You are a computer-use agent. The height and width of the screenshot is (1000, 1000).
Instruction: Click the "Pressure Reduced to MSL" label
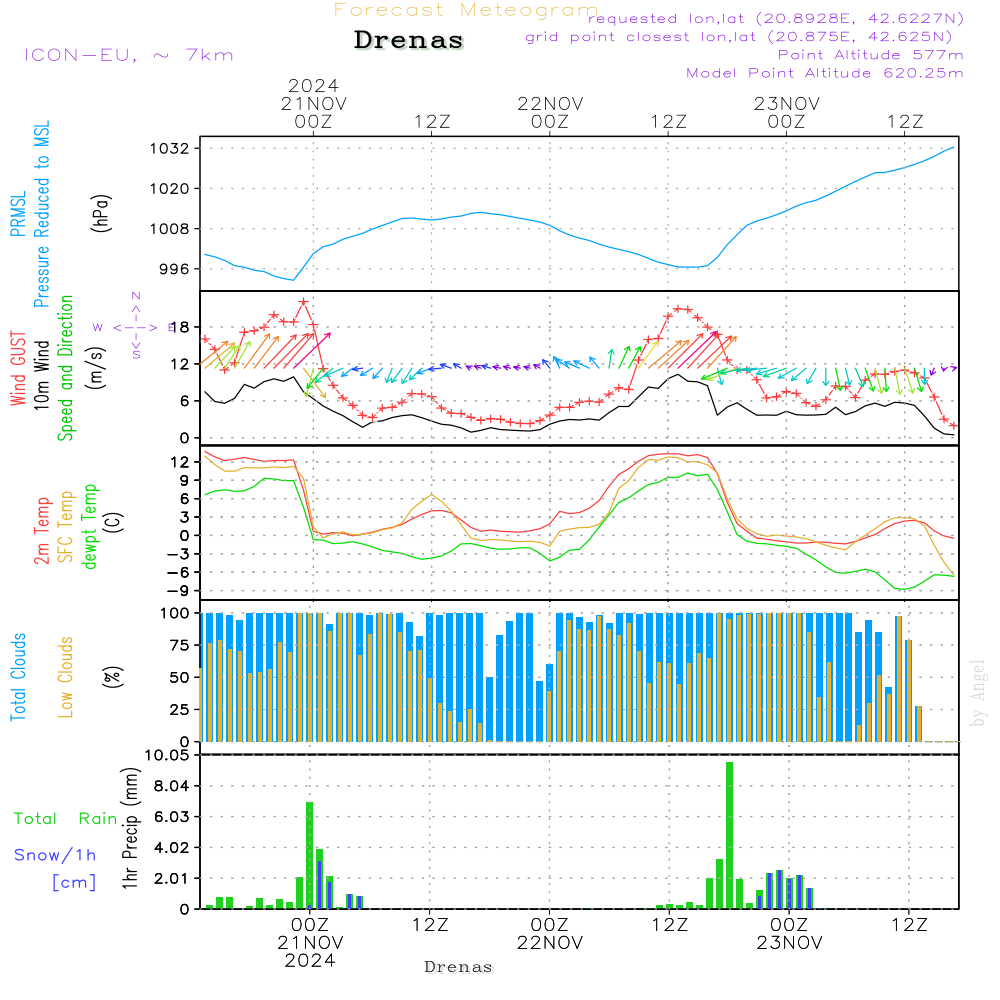tap(41, 214)
